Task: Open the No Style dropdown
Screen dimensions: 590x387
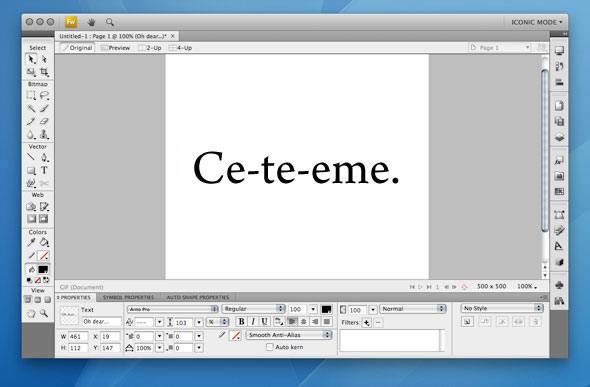Action: 502,308
